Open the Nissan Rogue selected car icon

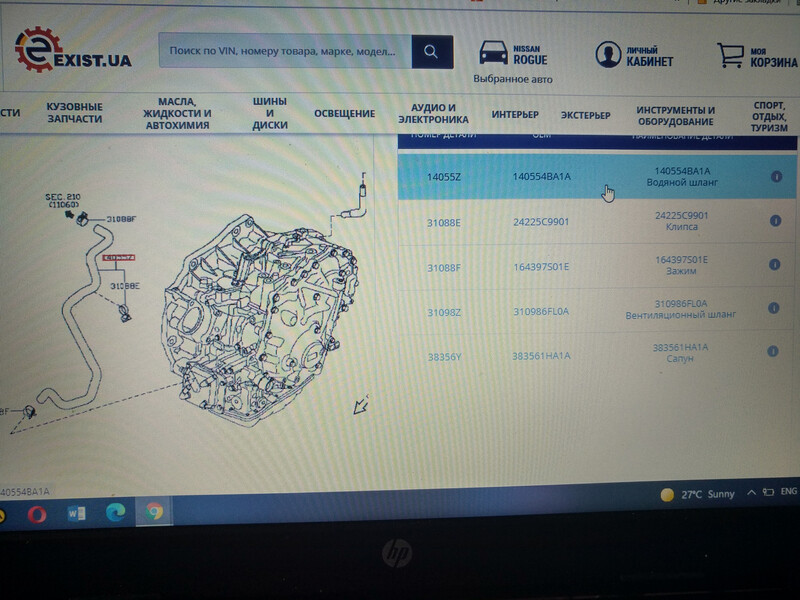[492, 54]
